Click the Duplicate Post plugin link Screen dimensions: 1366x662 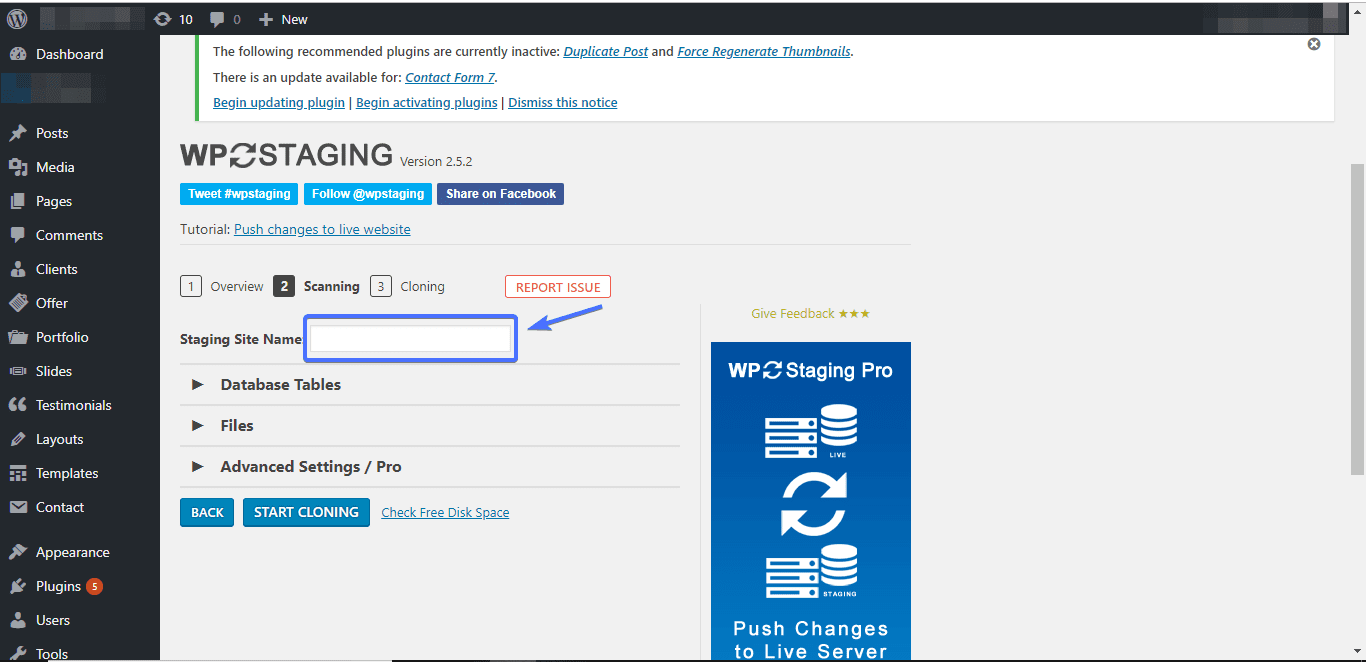point(606,51)
